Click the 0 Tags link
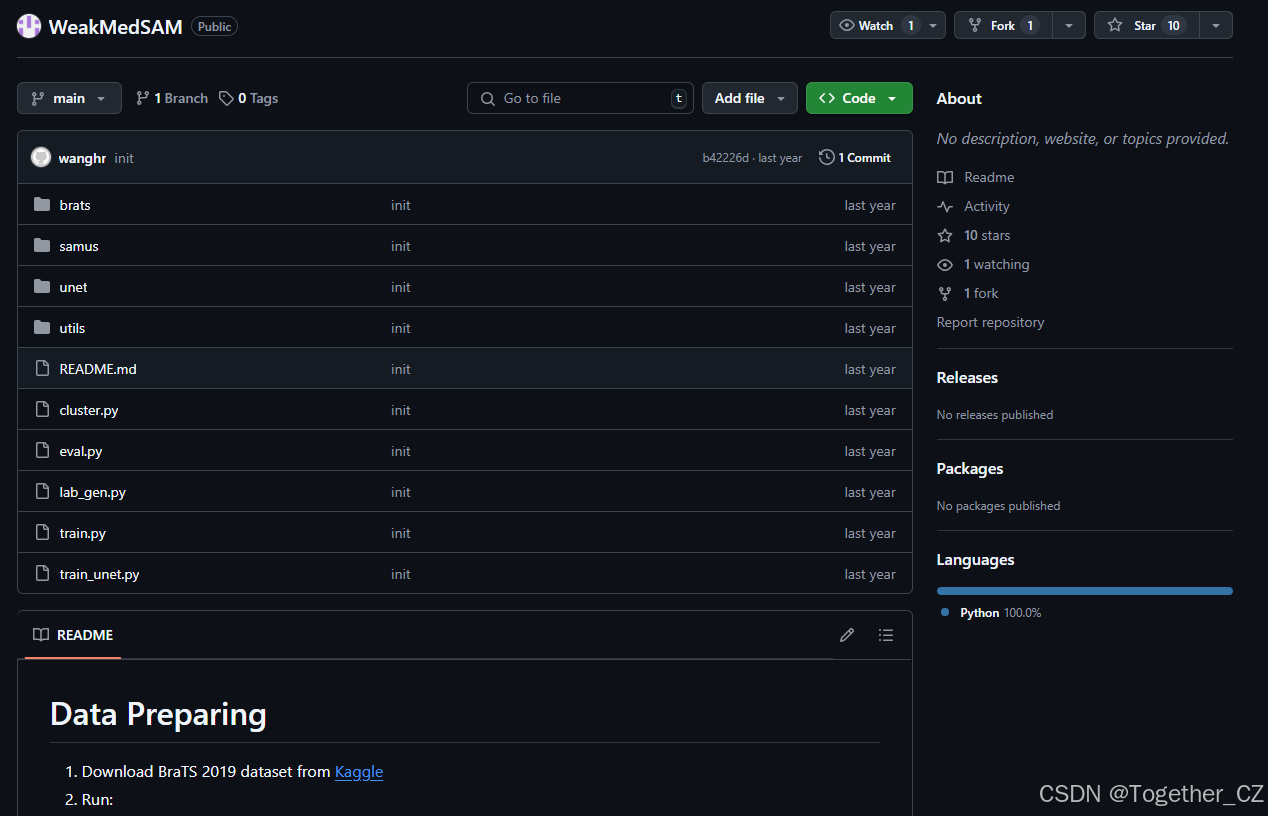 (249, 98)
